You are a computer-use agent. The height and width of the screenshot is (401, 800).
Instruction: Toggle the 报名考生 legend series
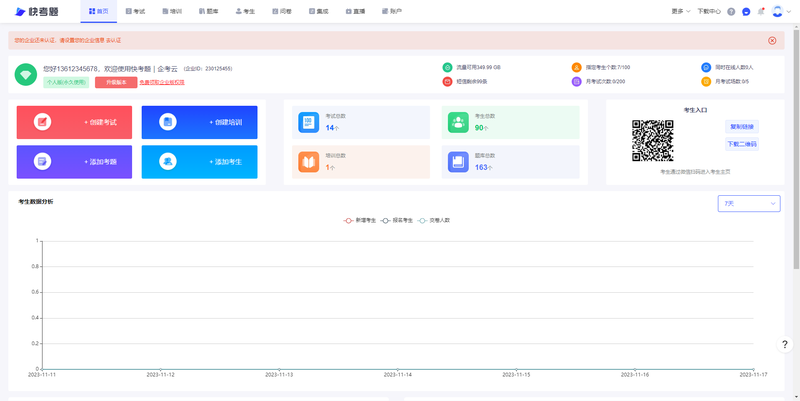396,220
